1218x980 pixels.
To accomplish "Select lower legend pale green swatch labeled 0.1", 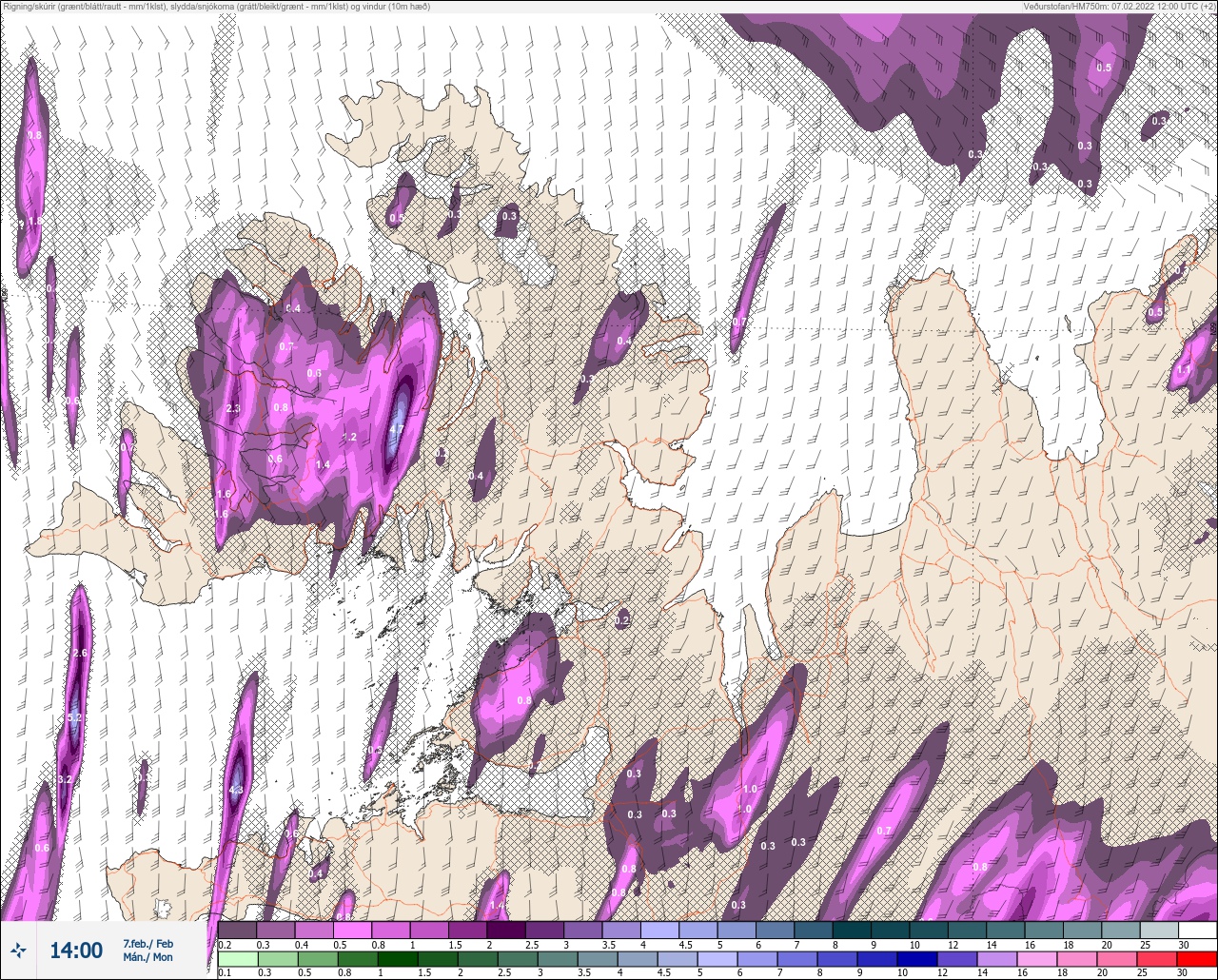I will 237,958.
